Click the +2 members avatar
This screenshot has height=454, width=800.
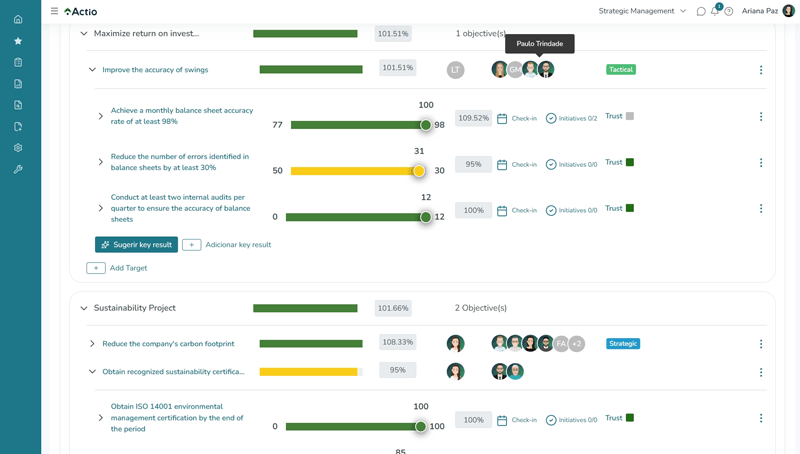(x=577, y=344)
